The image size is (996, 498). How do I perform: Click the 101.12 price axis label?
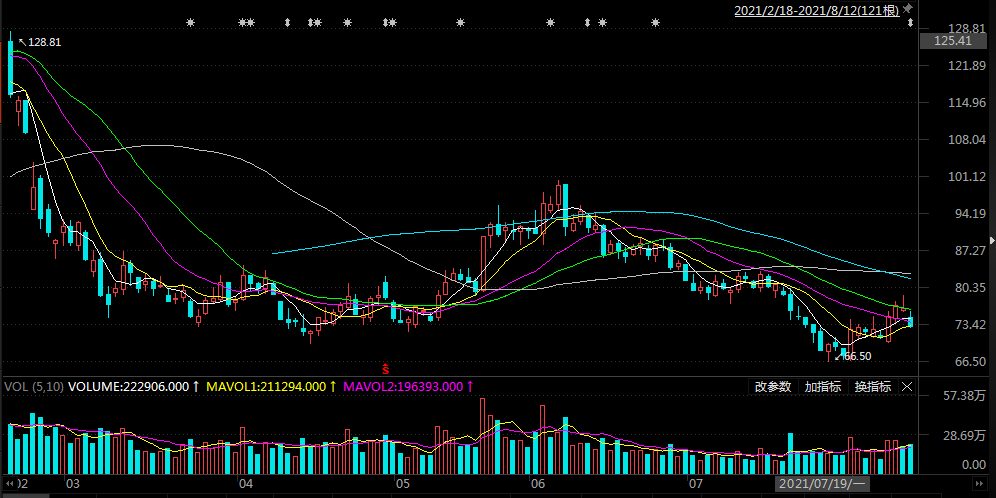[967, 177]
